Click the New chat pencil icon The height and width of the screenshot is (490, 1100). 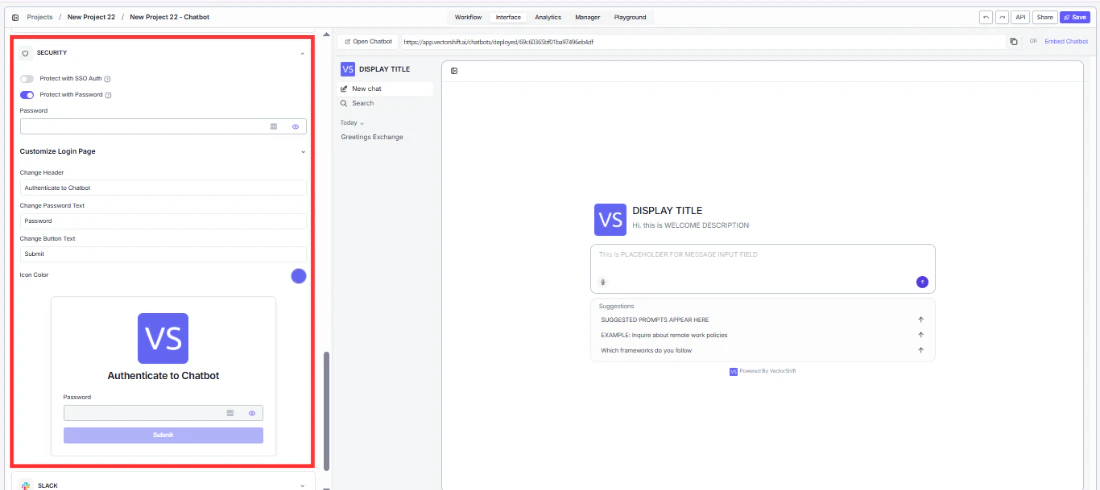344,89
